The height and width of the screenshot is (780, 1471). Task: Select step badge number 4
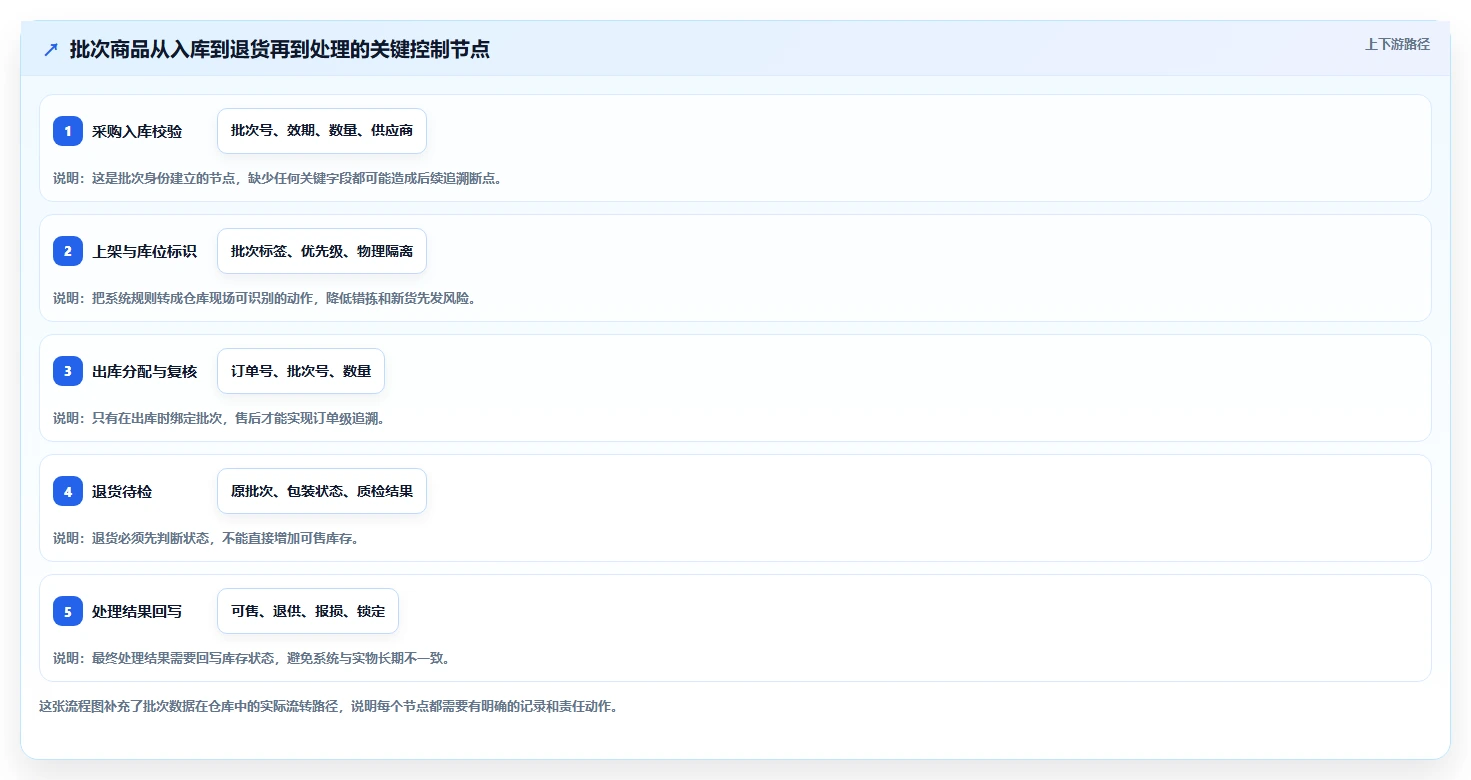click(68, 491)
